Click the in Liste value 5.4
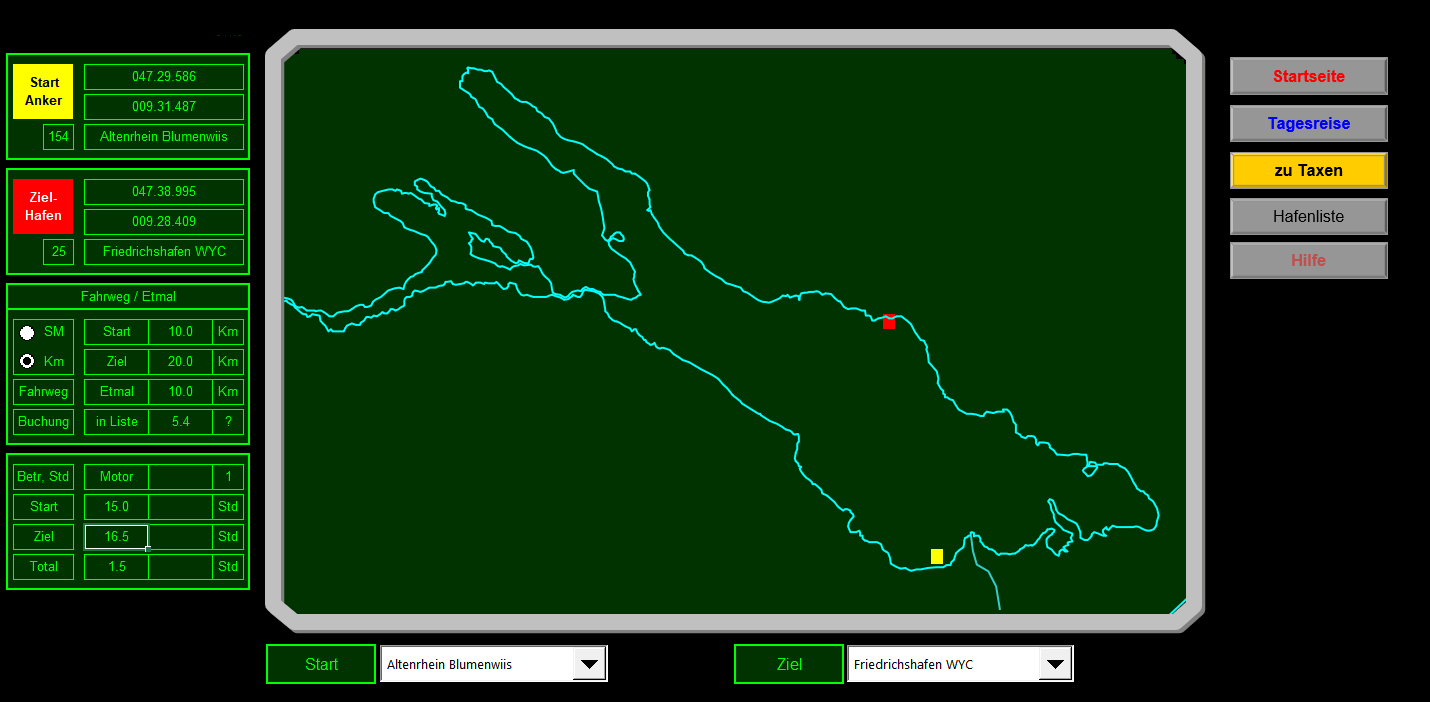Viewport: 1430px width, 702px height. [x=180, y=421]
